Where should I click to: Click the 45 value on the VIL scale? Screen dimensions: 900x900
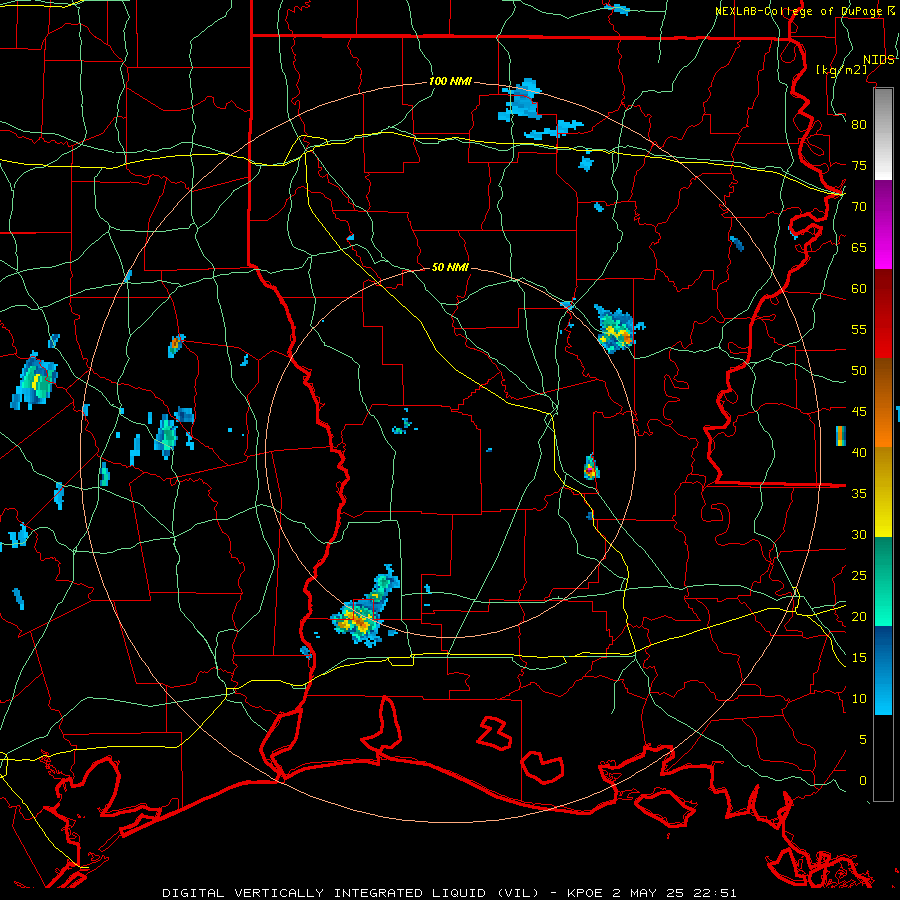pyautogui.click(x=859, y=412)
